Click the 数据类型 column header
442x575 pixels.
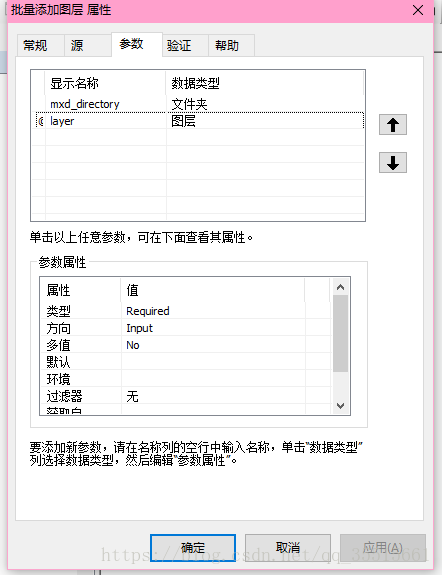point(265,83)
